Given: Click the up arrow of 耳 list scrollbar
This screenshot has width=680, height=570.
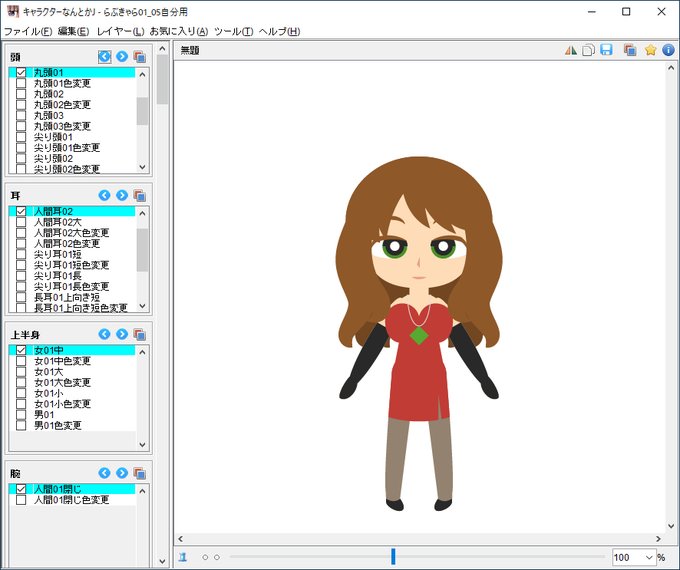Looking at the screenshot, I should pyautogui.click(x=143, y=213).
